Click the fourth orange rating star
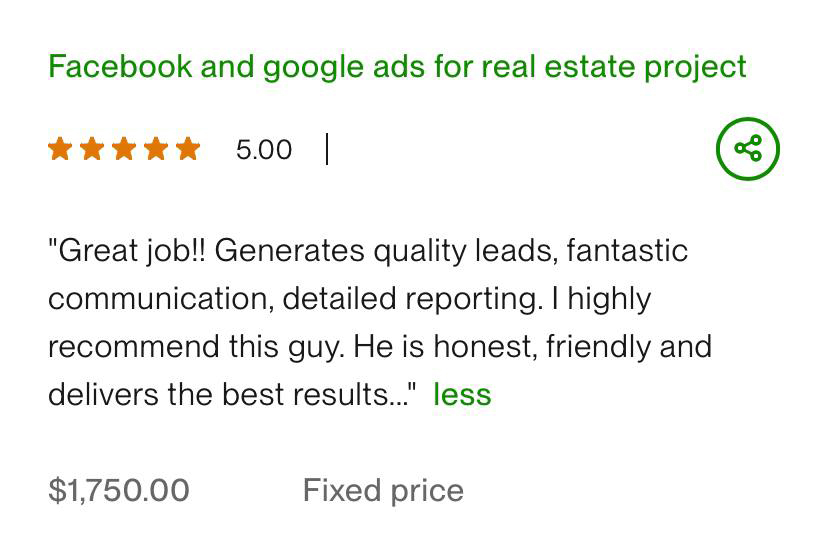 click(156, 149)
